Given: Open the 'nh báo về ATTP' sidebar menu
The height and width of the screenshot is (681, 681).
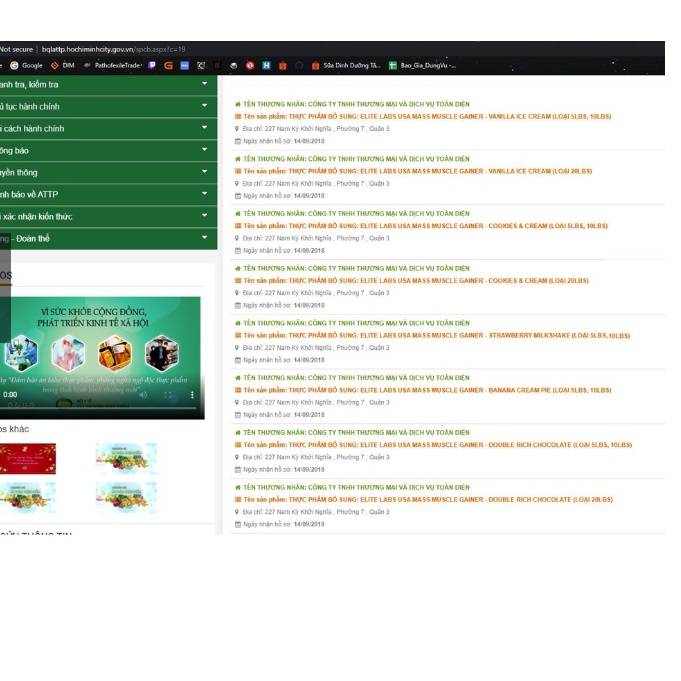Looking at the screenshot, I should (109, 195).
